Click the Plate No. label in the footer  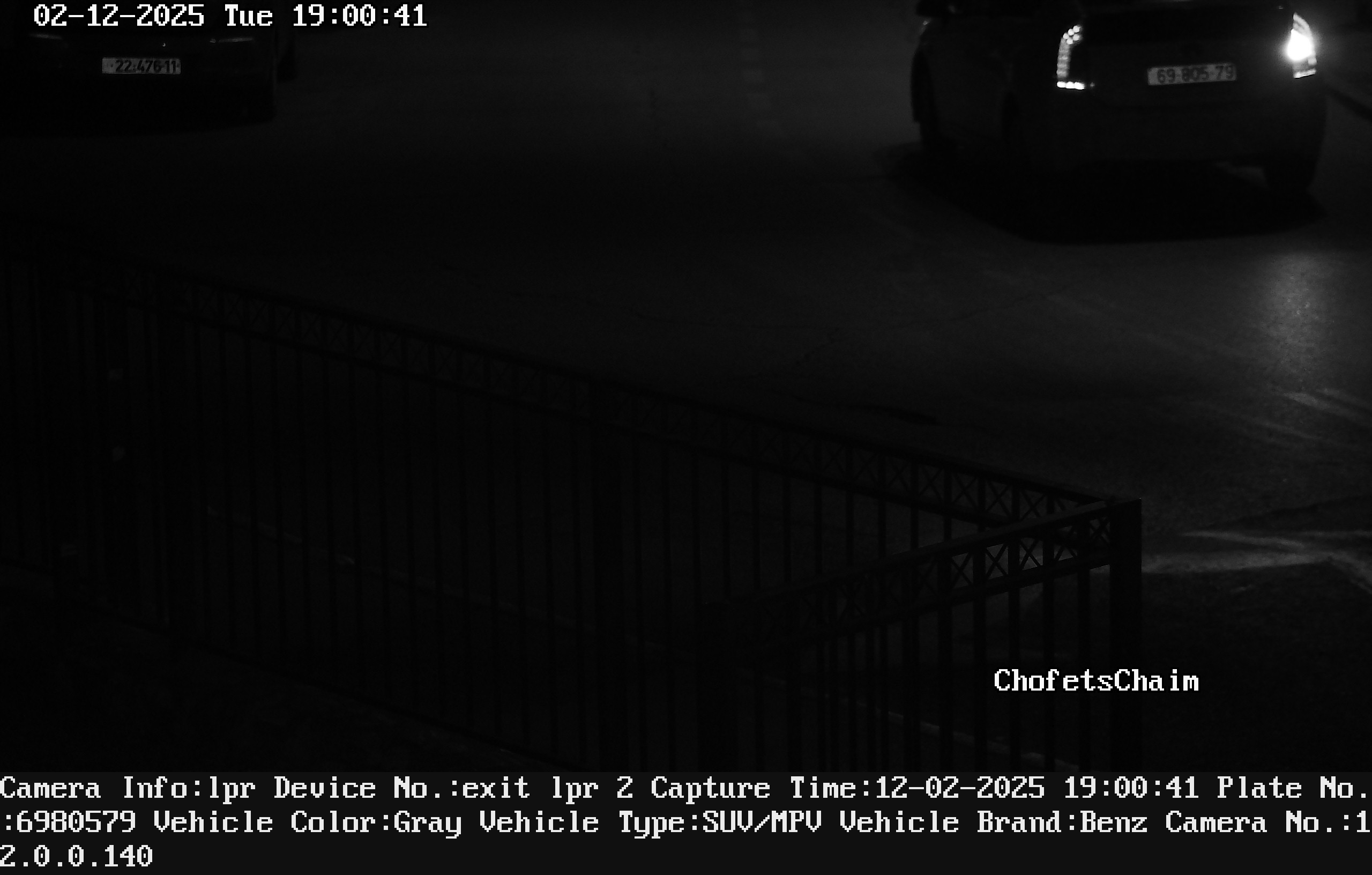[x=1293, y=789]
